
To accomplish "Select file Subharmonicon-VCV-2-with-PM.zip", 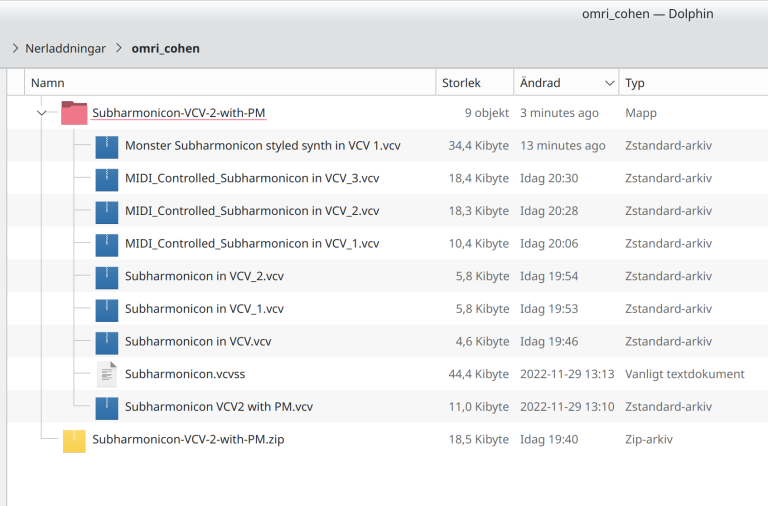I will pyautogui.click(x=188, y=439).
